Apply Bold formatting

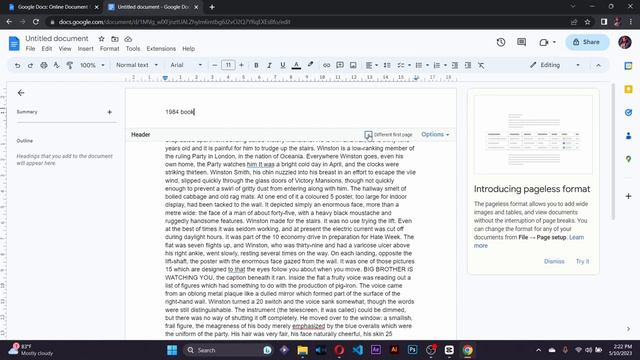pos(256,65)
